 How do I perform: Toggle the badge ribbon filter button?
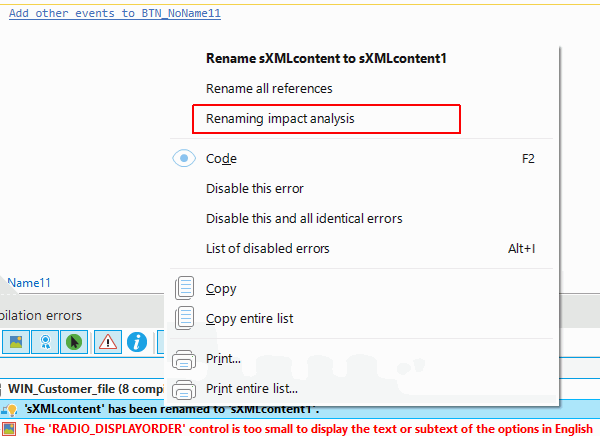click(x=45, y=342)
